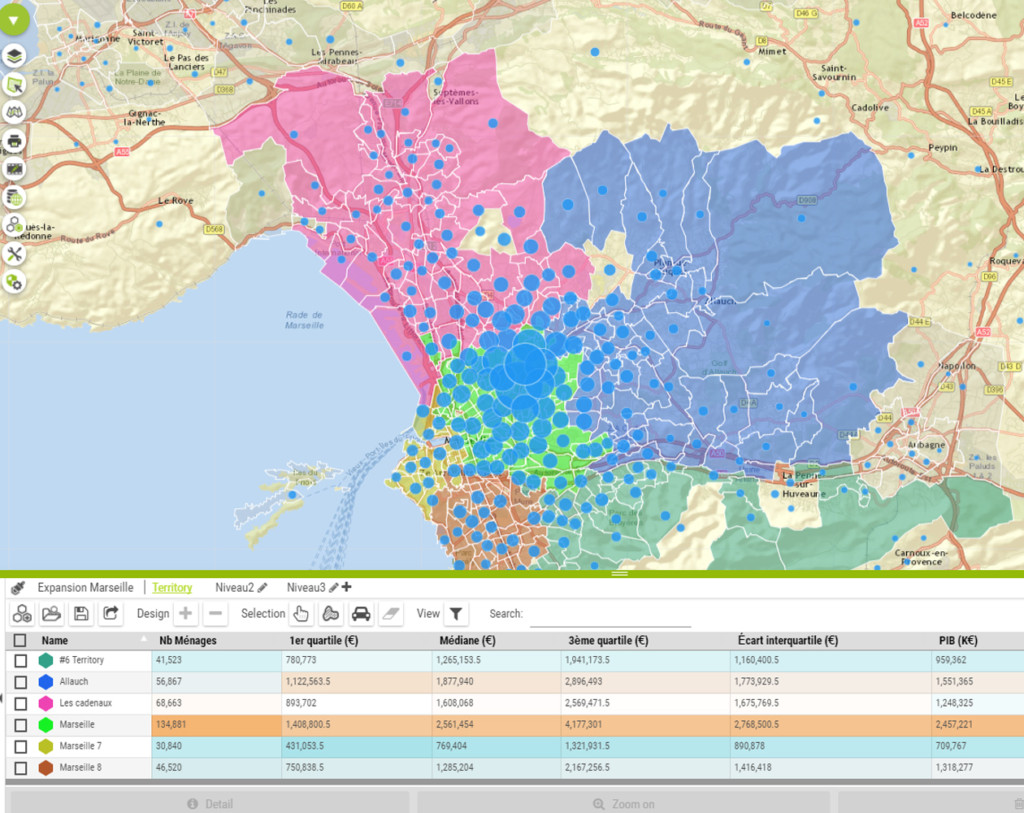Image resolution: width=1024 pixels, height=813 pixels.
Task: Click the funnel filter View icon
Action: (x=455, y=613)
